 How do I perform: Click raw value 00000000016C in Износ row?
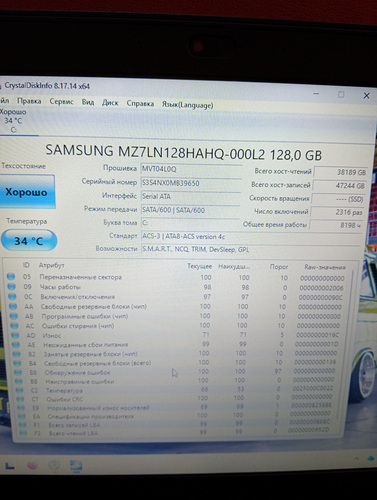pyautogui.click(x=317, y=335)
